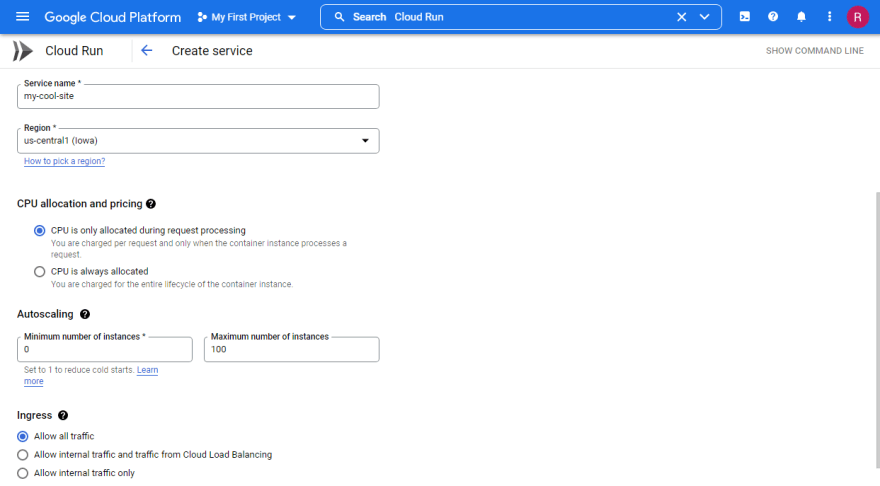Open the Learn more link about cold starts

(x=148, y=370)
